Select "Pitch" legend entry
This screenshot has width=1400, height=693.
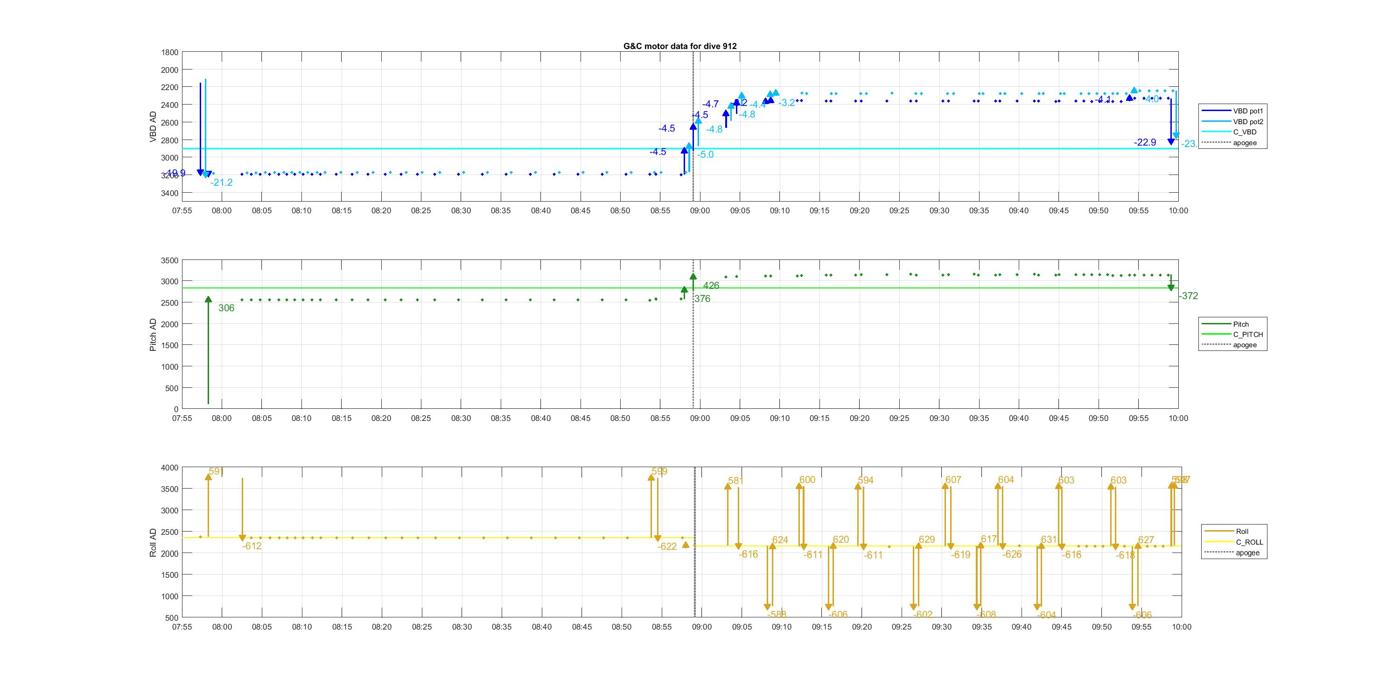[x=1227, y=324]
